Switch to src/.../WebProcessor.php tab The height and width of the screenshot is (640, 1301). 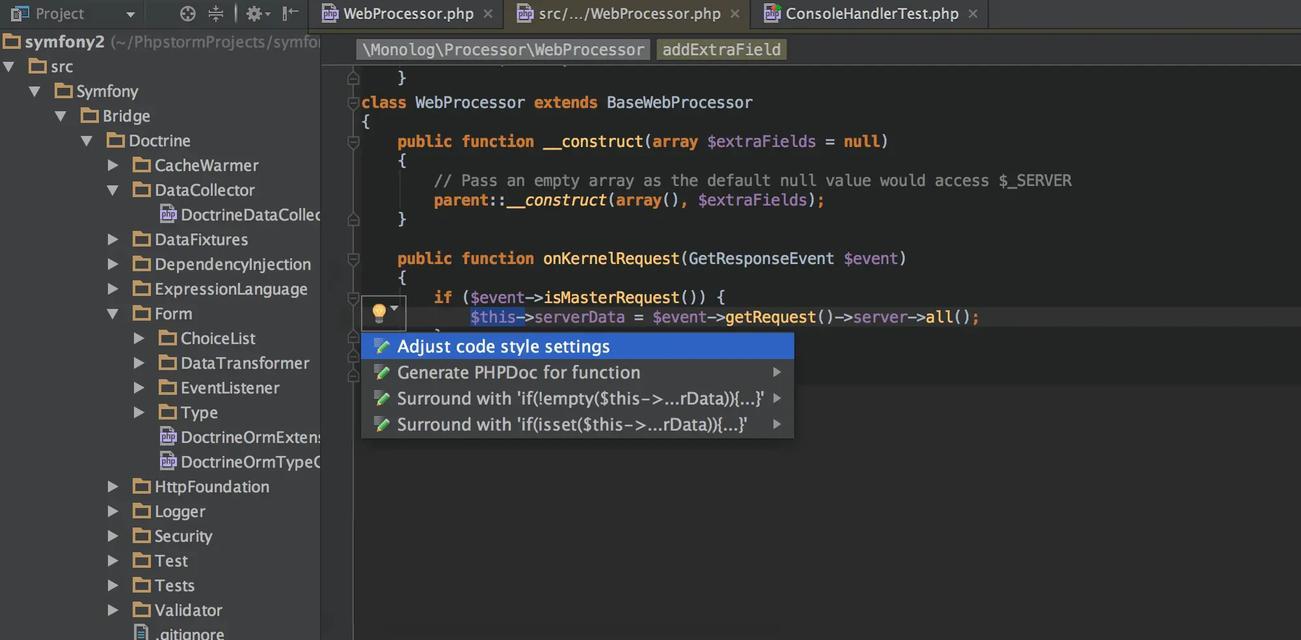pyautogui.click(x=629, y=13)
